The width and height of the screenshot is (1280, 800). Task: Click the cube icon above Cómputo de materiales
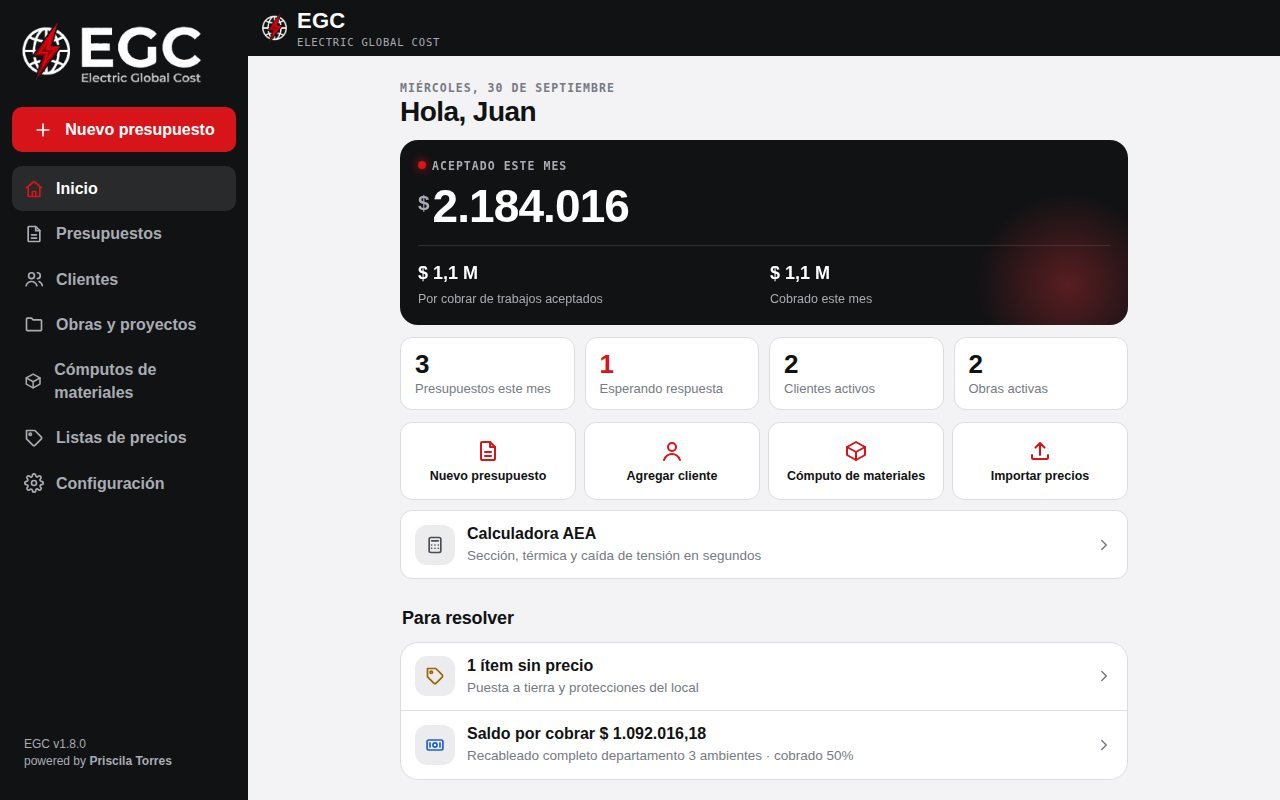coord(856,451)
